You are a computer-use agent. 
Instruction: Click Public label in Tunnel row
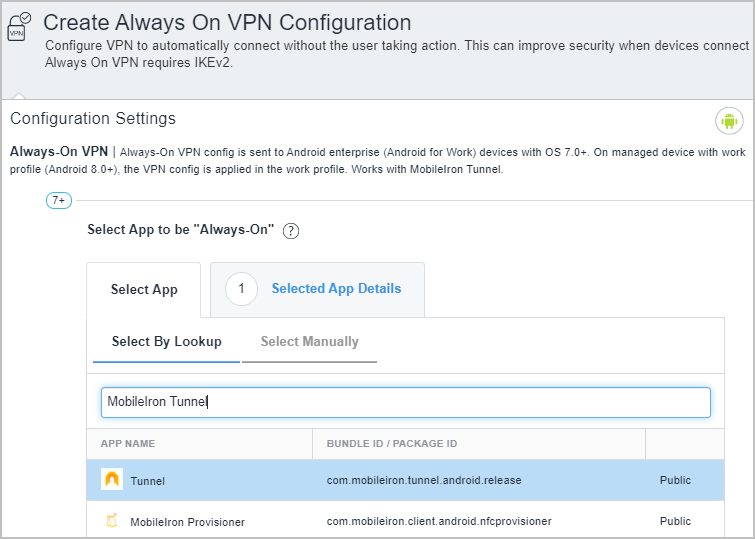pyautogui.click(x=675, y=480)
